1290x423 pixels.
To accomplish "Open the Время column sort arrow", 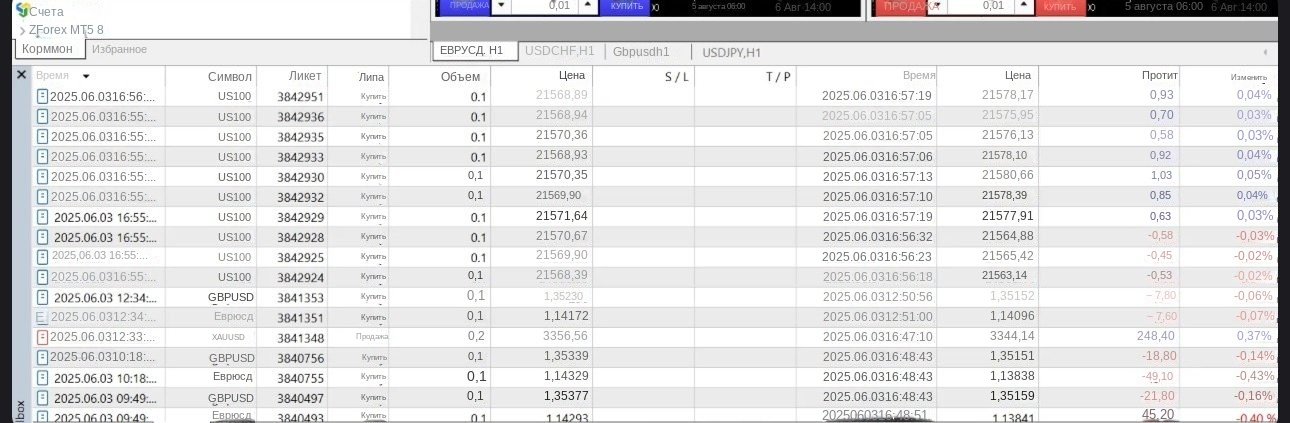I will [x=86, y=76].
